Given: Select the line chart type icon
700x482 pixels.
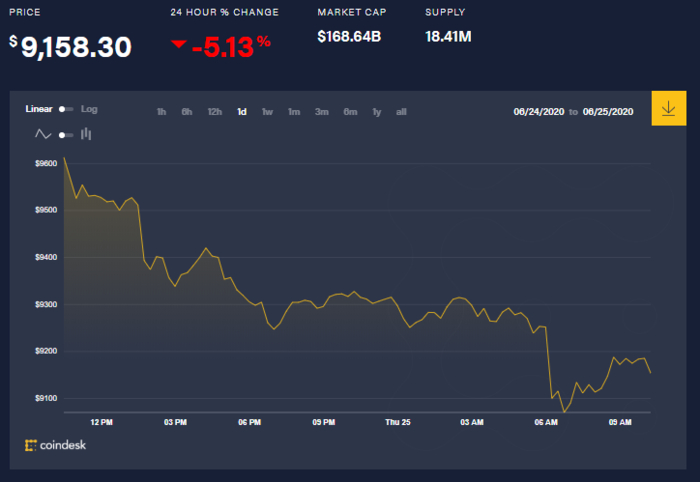Looking at the screenshot, I should pos(43,133).
